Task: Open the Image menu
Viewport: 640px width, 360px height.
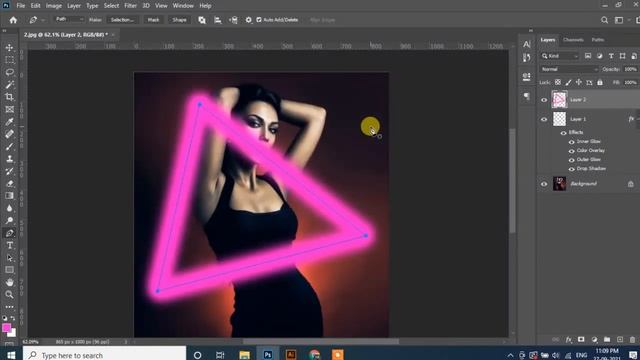Action: tap(53, 6)
